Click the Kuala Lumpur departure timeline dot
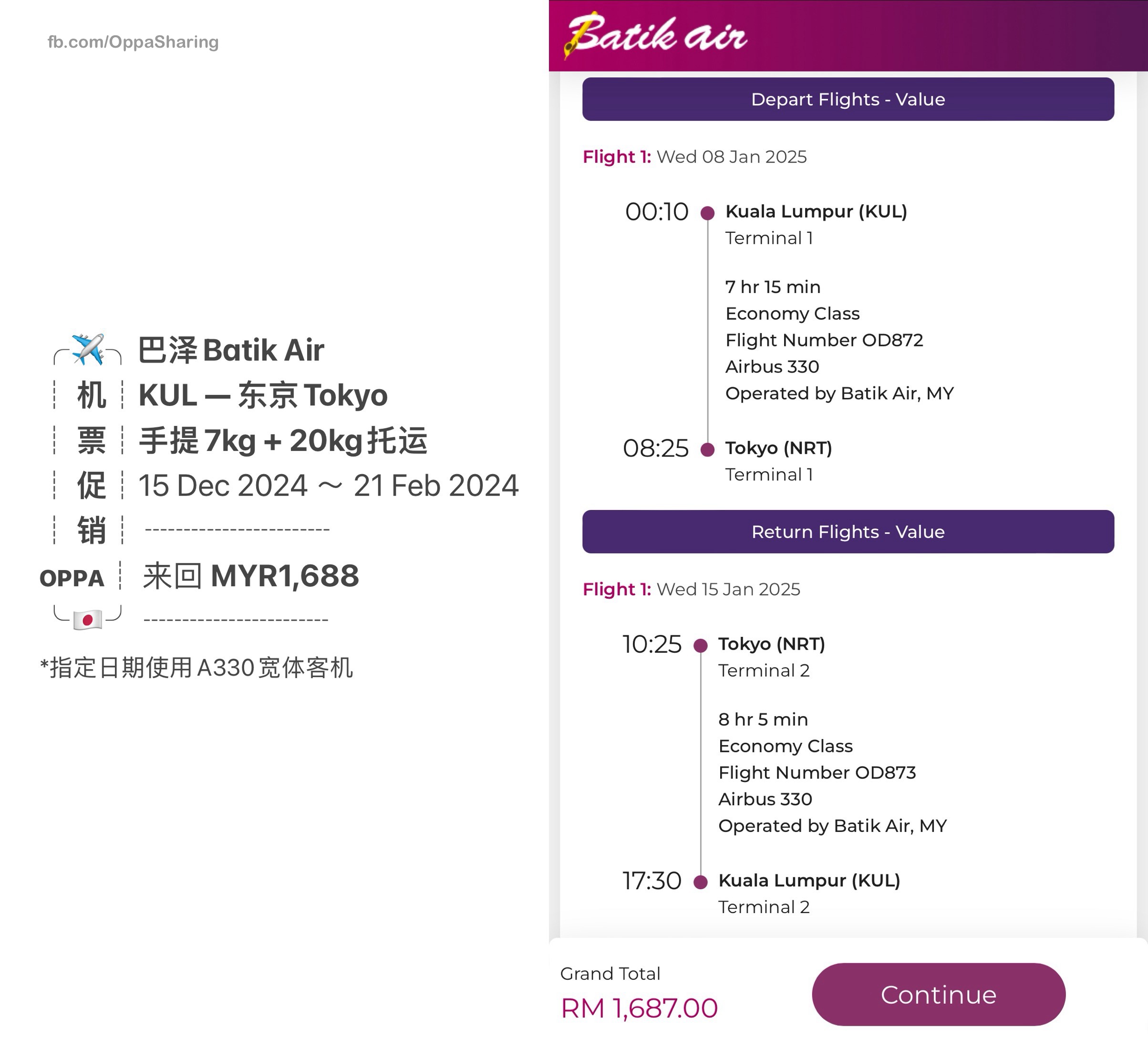This screenshot has width=1148, height=1040. click(x=707, y=213)
